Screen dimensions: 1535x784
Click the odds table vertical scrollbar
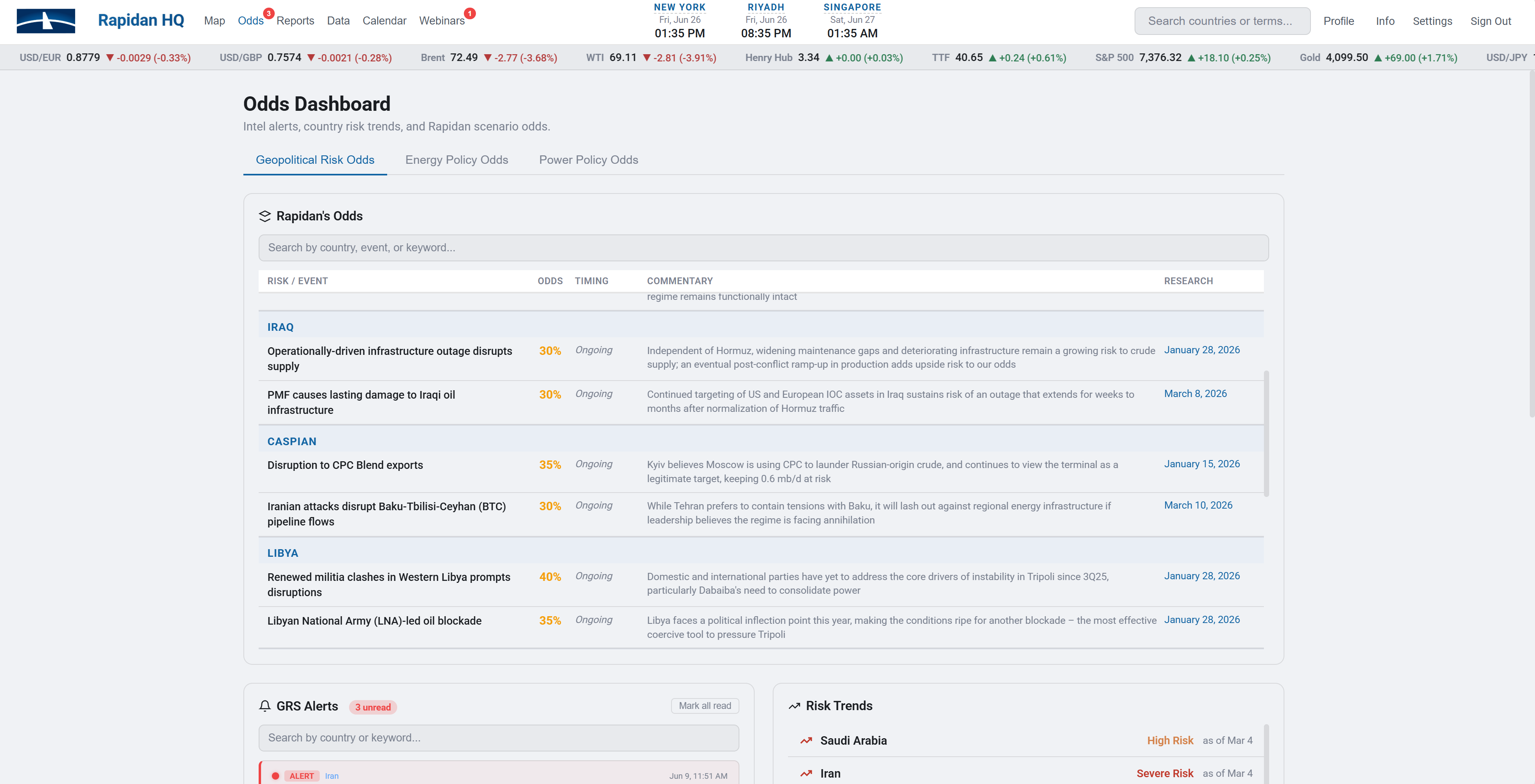1266,433
